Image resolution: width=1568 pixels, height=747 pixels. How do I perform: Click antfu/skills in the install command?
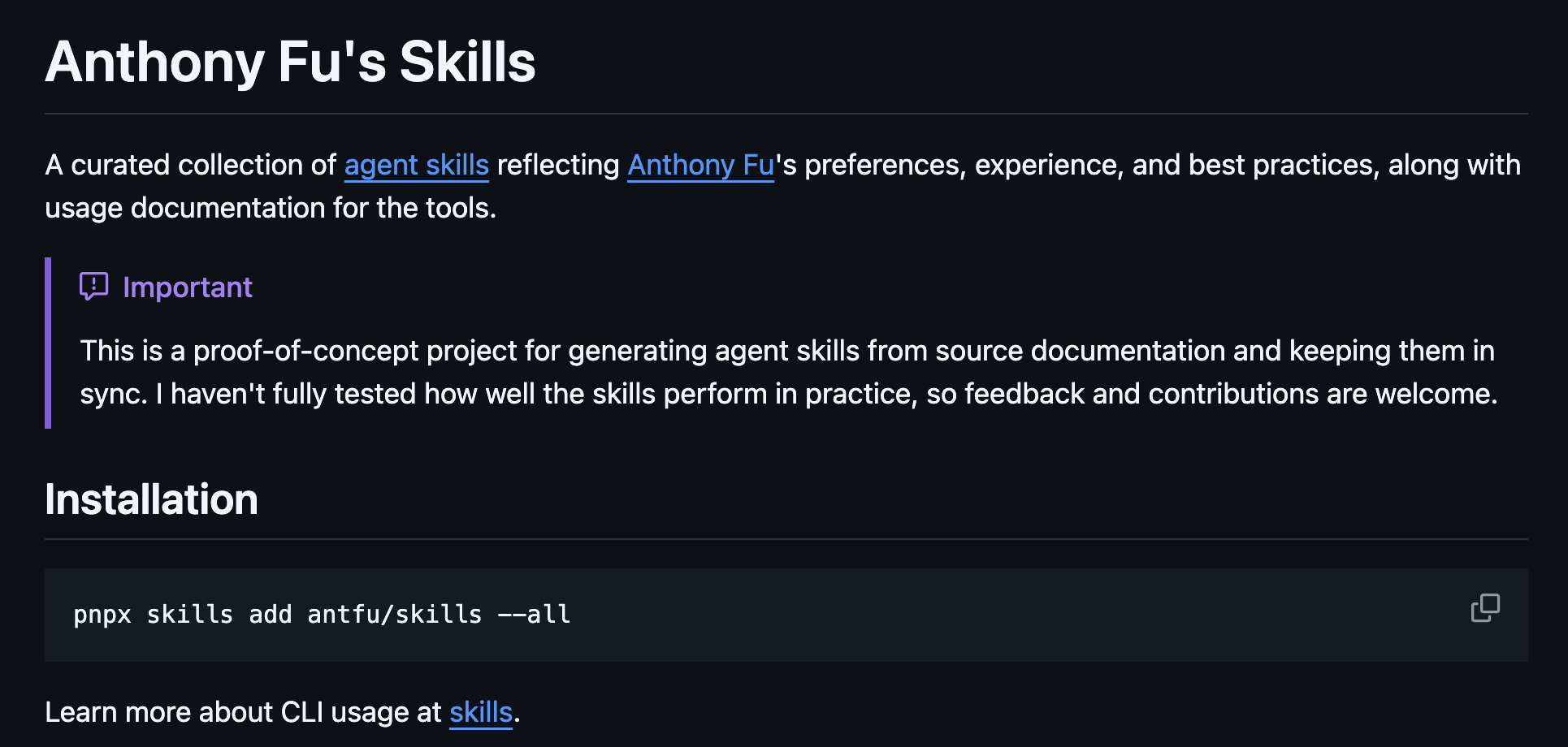(395, 615)
